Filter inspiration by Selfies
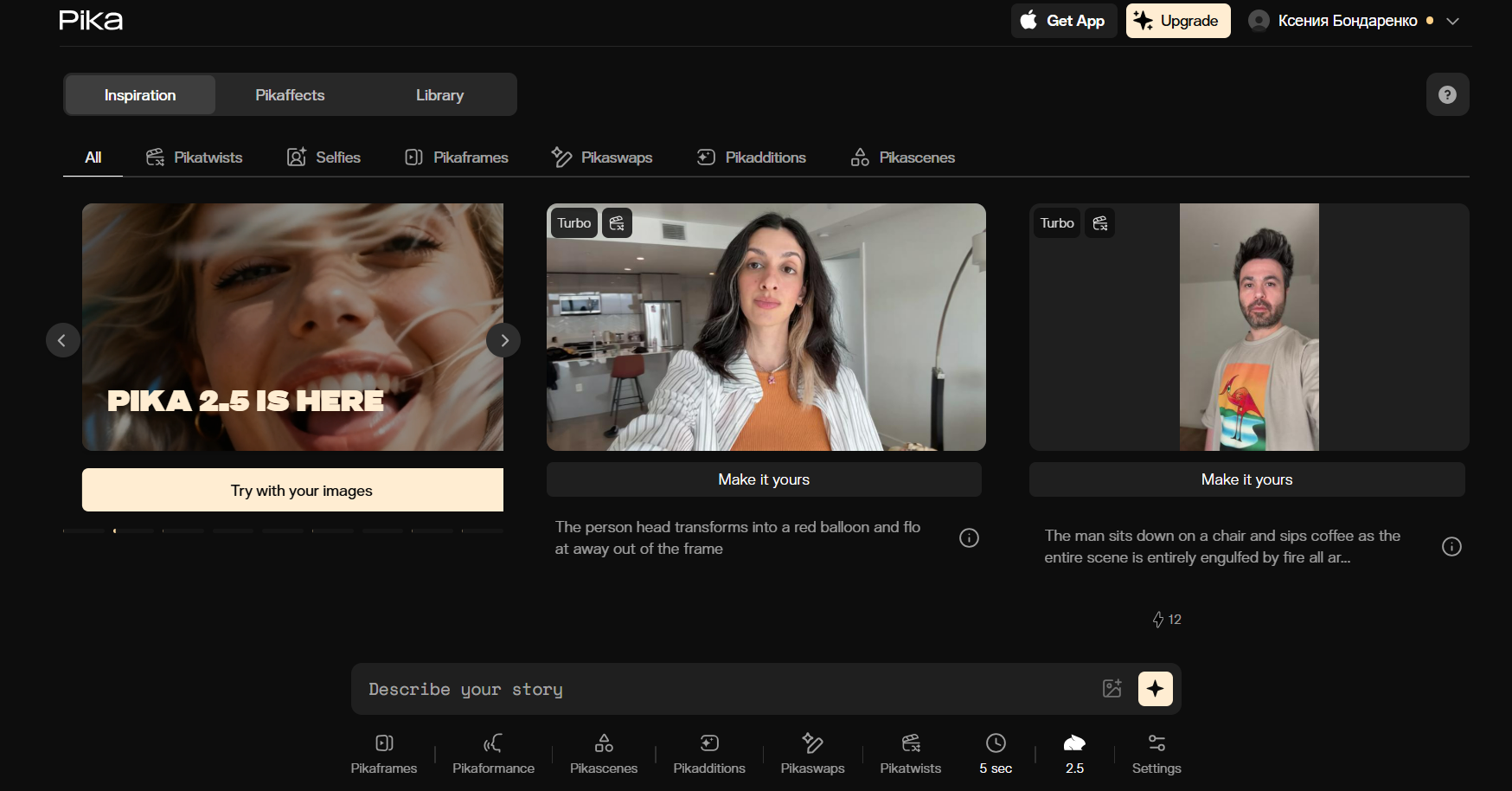Screen dimensions: 1512x791 pyautogui.click(x=324, y=158)
